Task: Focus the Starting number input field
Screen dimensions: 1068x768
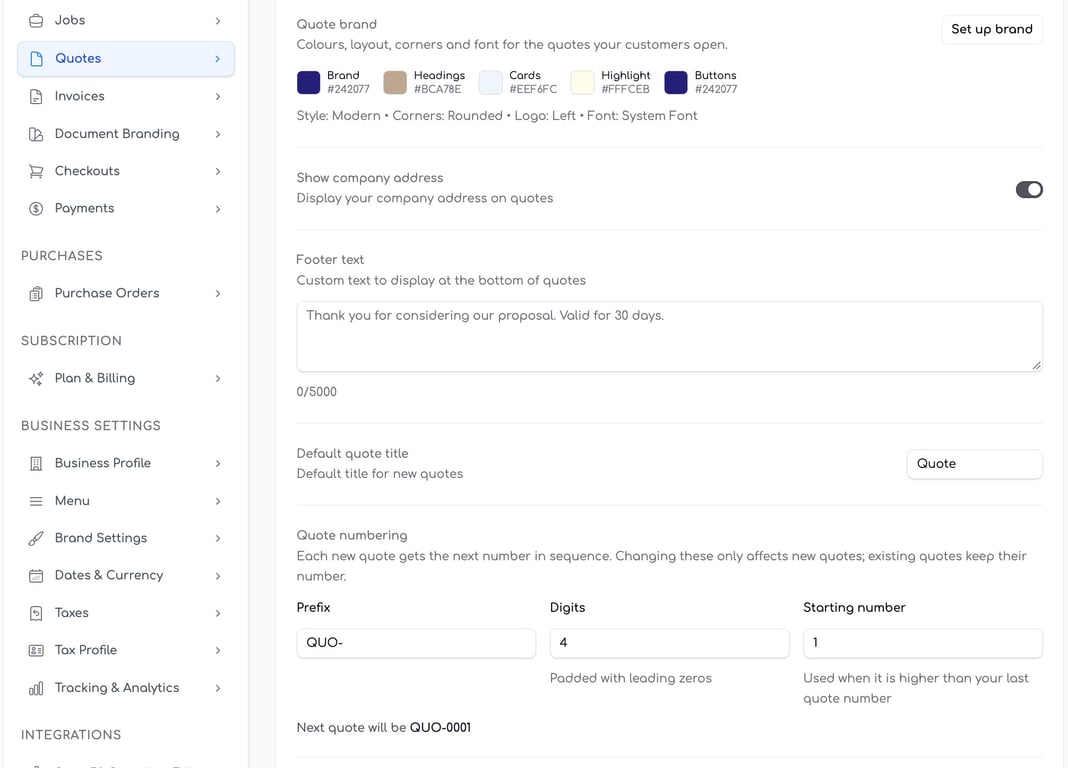Action: (923, 643)
